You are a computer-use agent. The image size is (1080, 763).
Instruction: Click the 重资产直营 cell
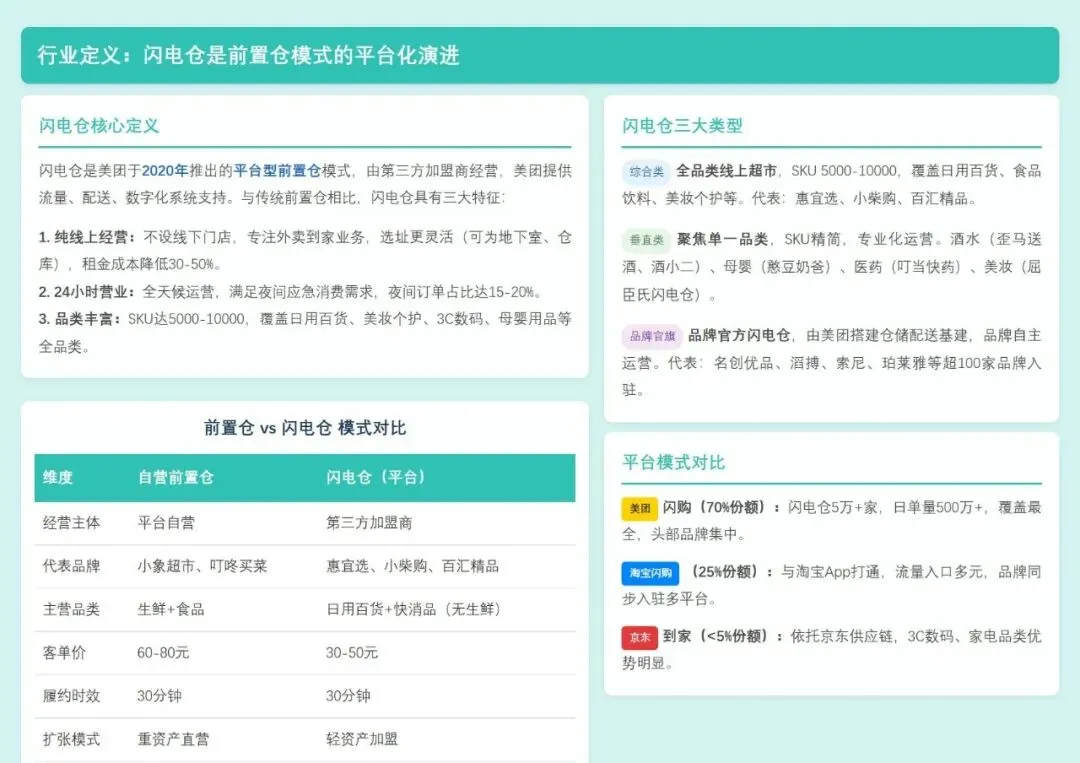174,740
